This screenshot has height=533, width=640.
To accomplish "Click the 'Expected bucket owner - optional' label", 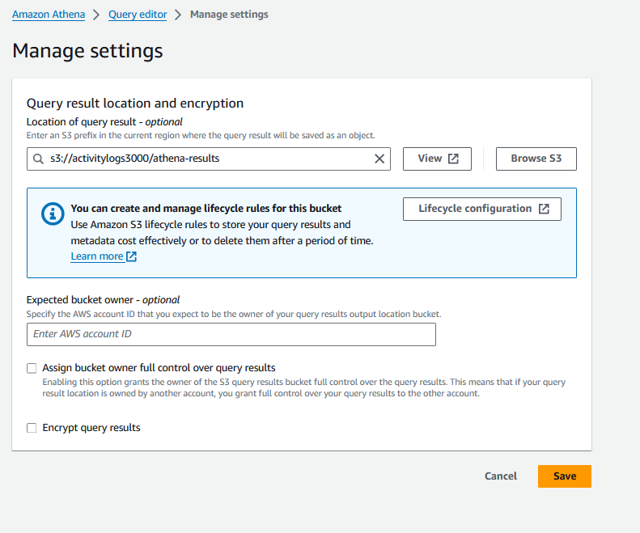I will point(103,300).
